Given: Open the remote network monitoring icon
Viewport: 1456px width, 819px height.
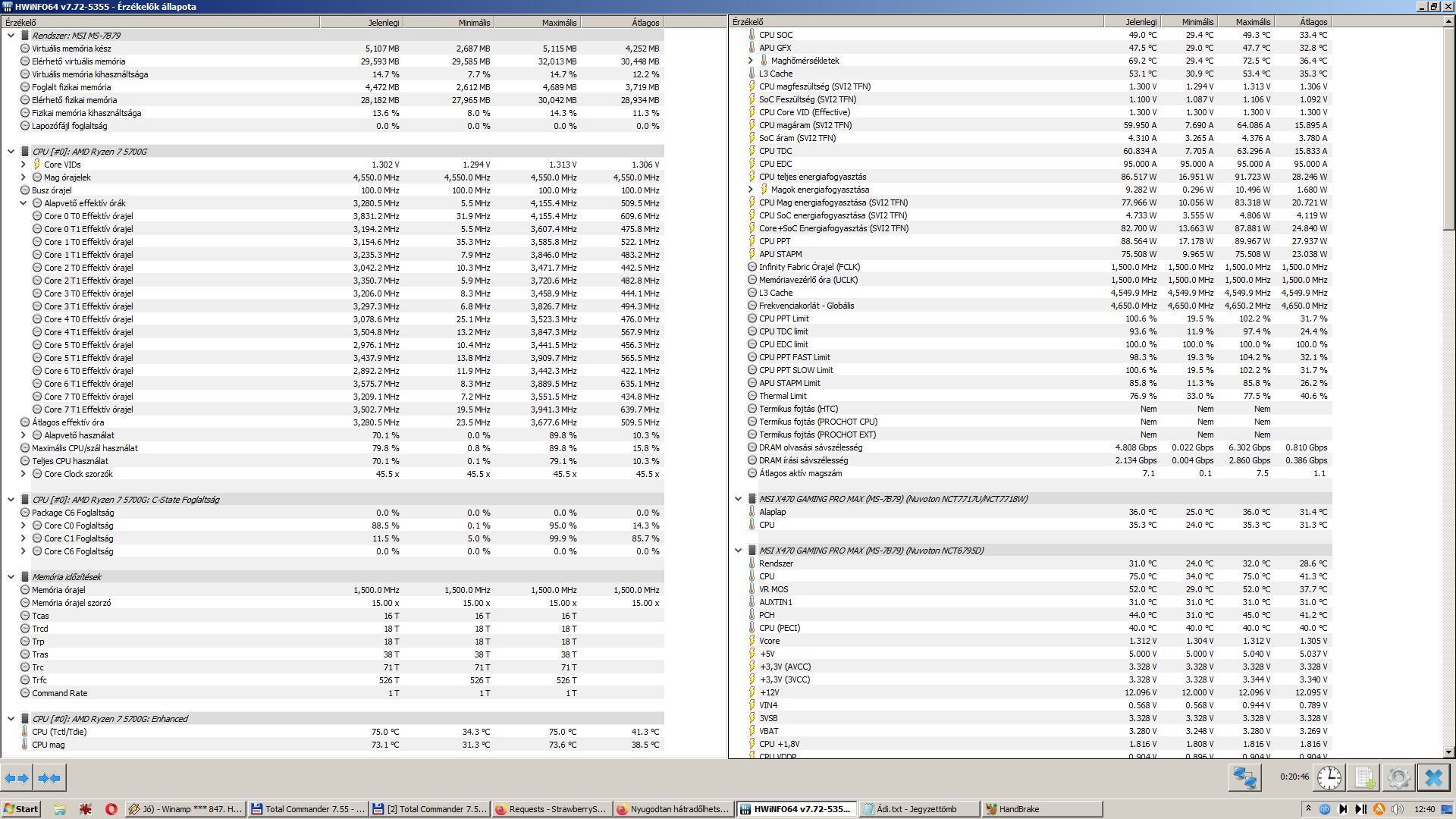Looking at the screenshot, I should (x=1244, y=778).
